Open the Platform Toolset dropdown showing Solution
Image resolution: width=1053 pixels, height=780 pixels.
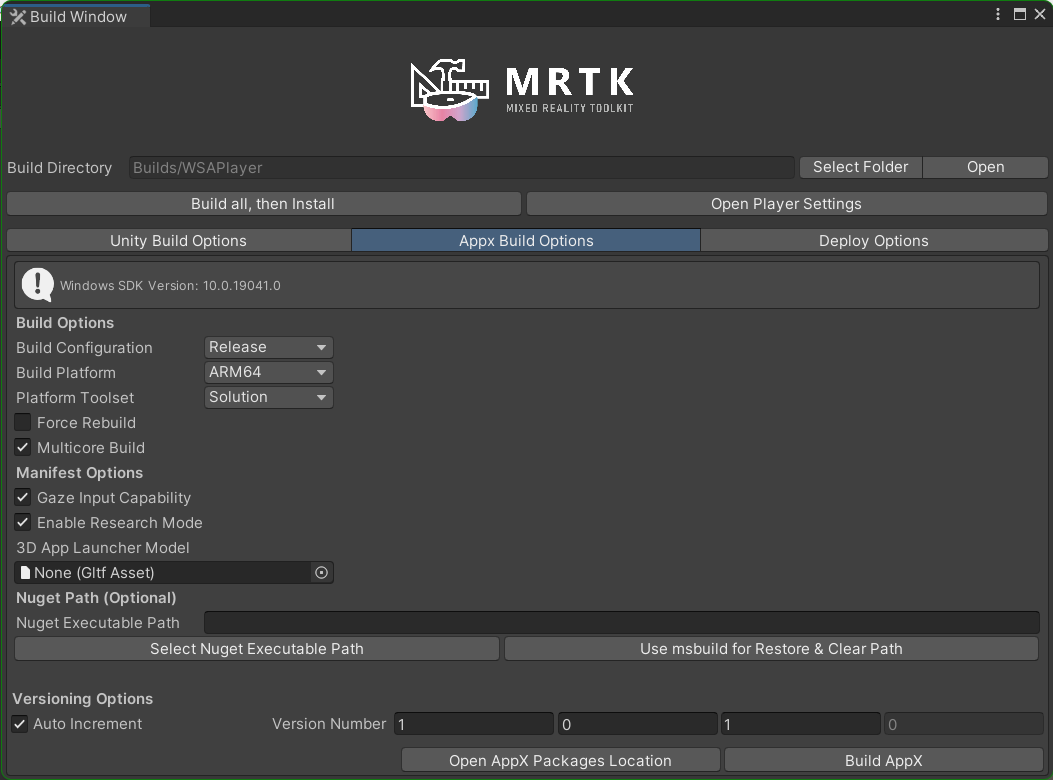coord(269,397)
